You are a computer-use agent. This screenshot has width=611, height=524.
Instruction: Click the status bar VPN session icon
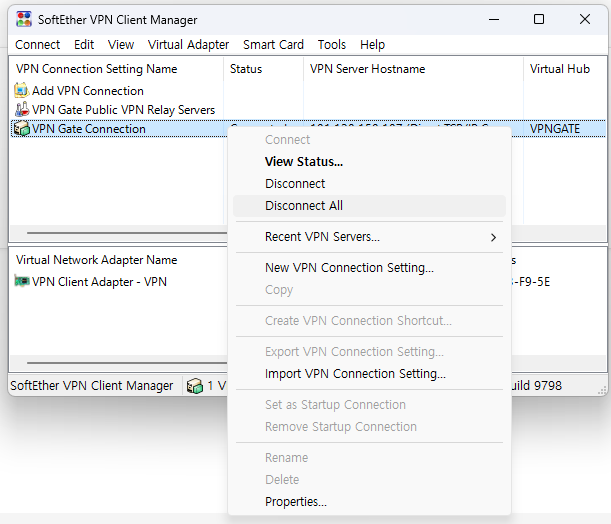[x=195, y=386]
